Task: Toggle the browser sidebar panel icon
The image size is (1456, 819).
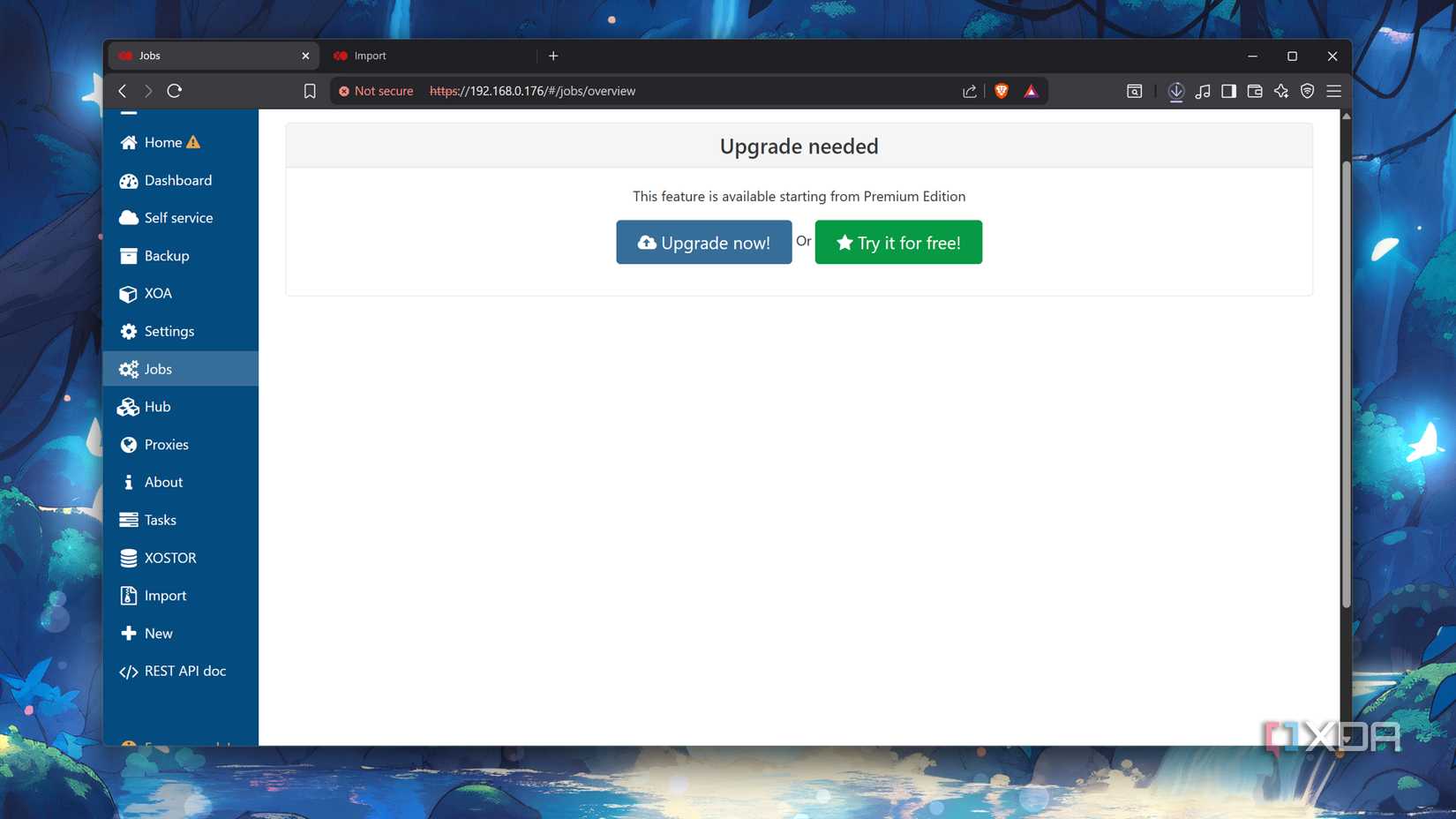Action: click(x=1228, y=91)
